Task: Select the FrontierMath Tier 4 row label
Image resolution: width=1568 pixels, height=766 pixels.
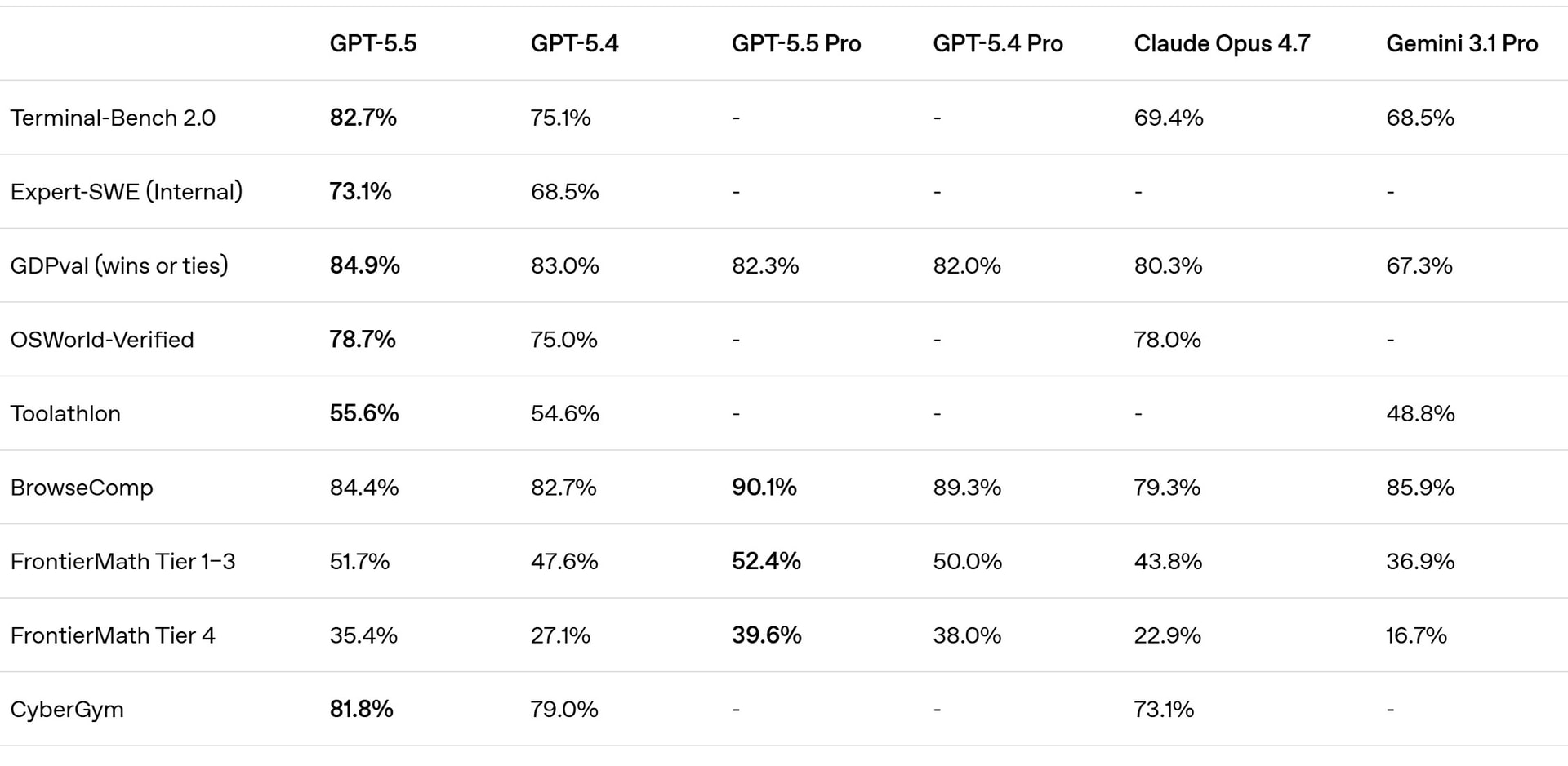Action: [113, 635]
